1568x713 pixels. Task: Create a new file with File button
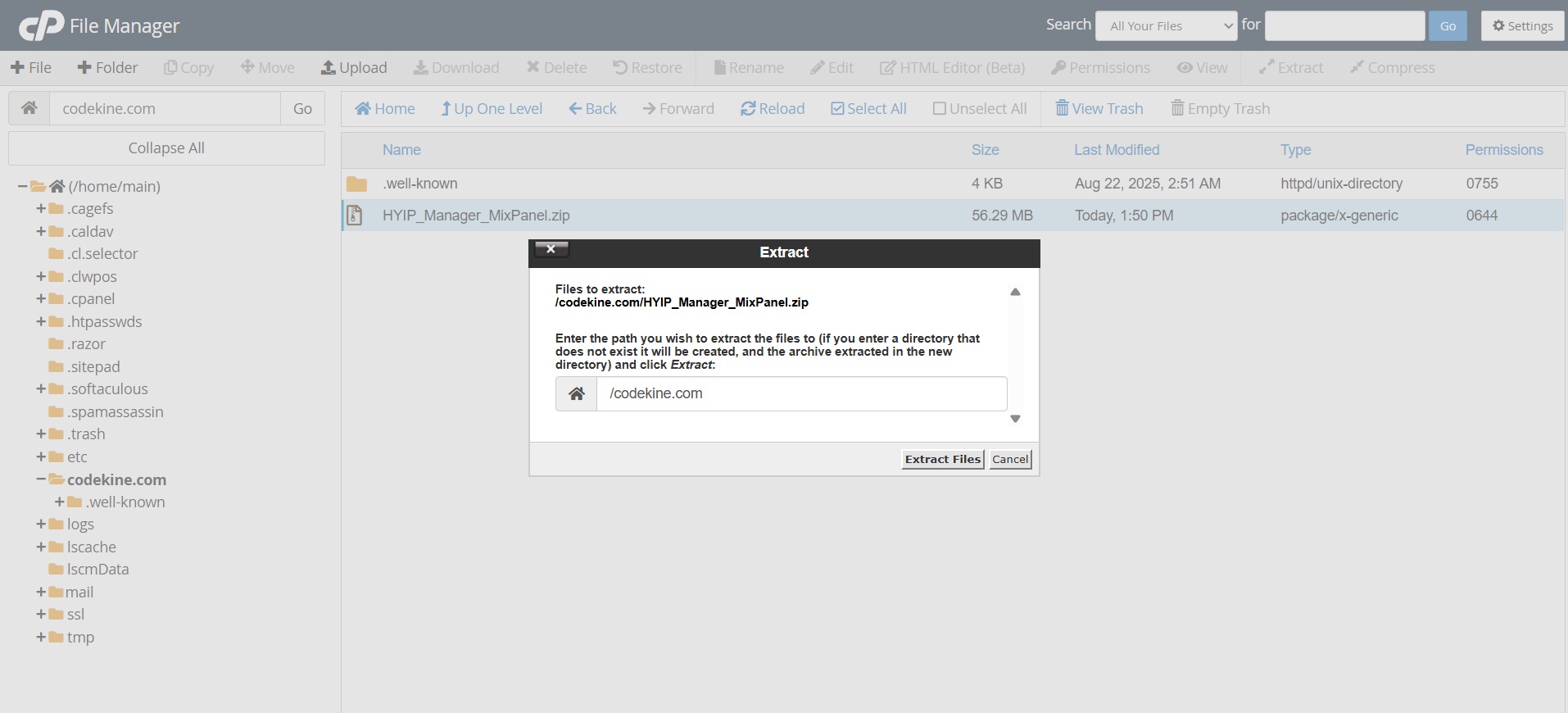[x=30, y=67]
